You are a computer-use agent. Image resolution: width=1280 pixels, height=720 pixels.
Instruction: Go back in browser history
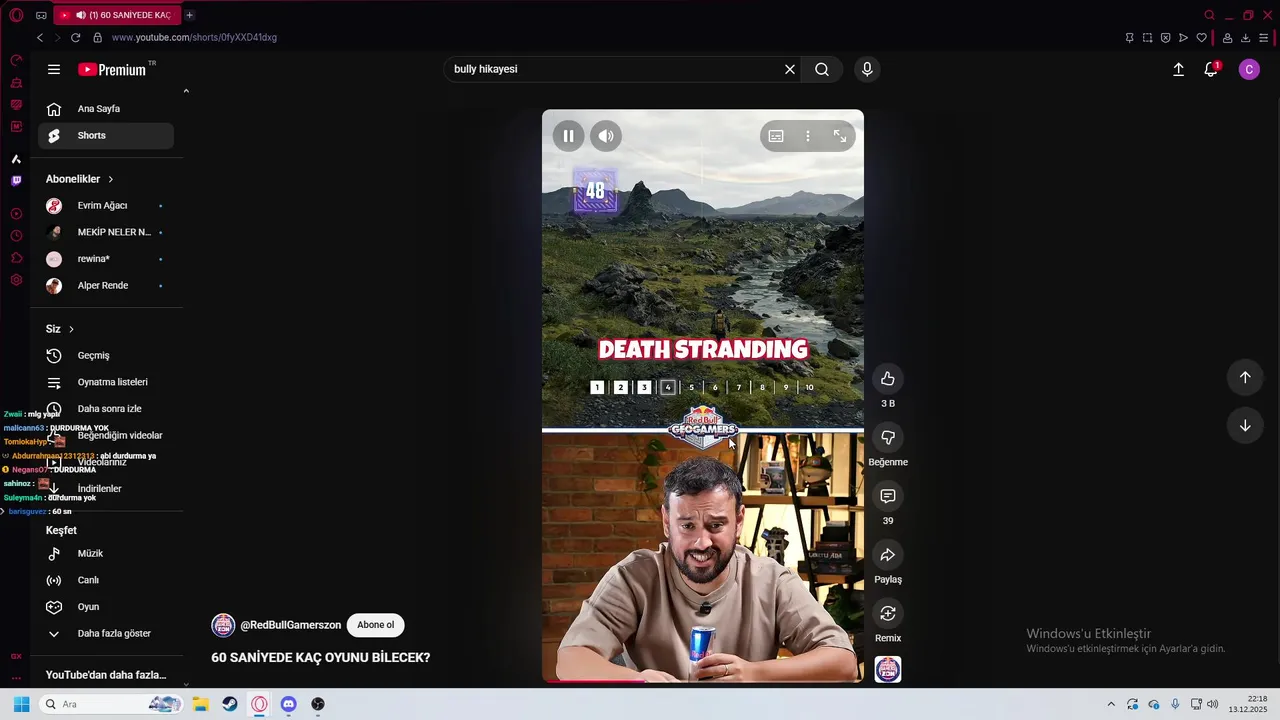pyautogui.click(x=40, y=37)
